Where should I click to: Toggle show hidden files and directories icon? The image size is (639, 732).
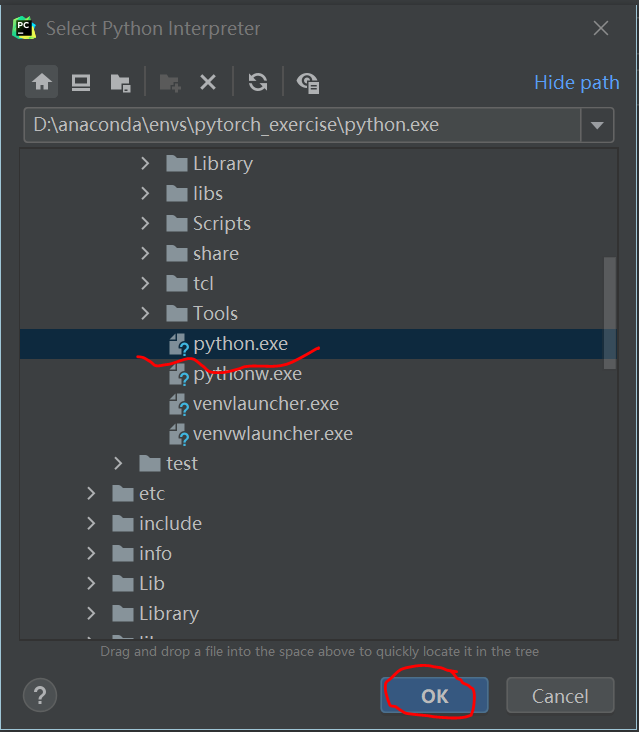pos(308,83)
